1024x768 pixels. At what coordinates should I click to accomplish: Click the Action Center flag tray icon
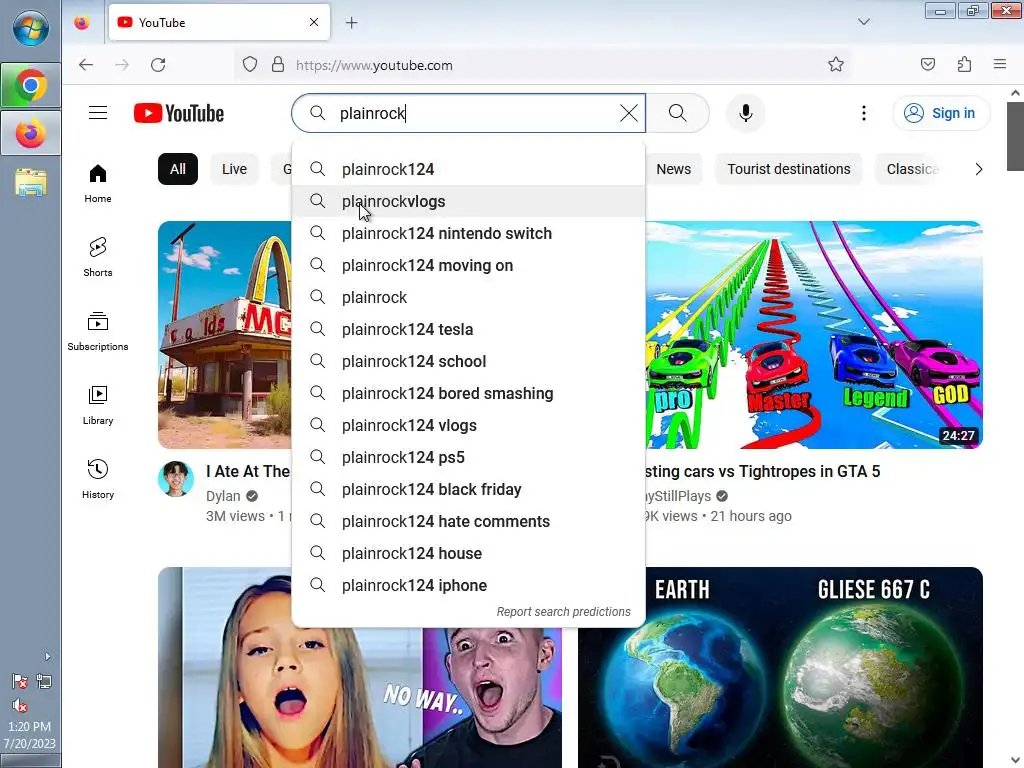20,681
